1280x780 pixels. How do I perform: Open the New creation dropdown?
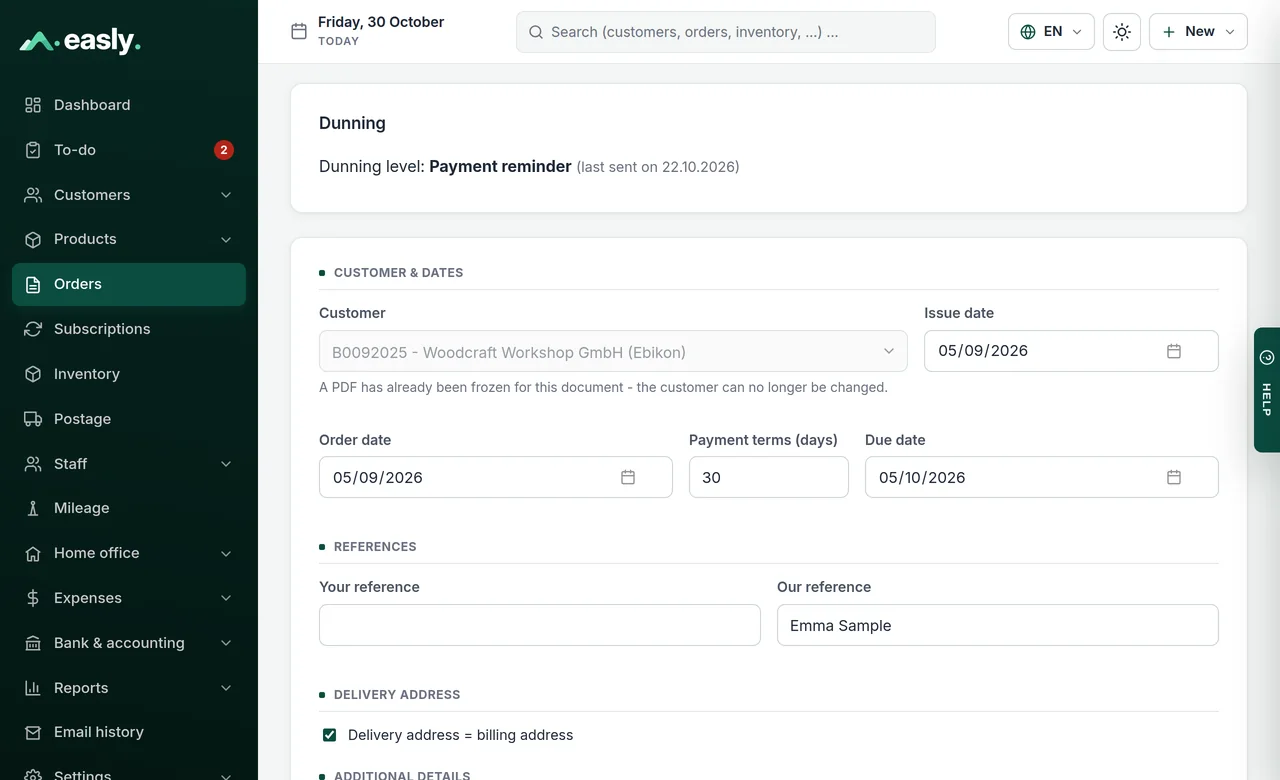pos(1198,32)
